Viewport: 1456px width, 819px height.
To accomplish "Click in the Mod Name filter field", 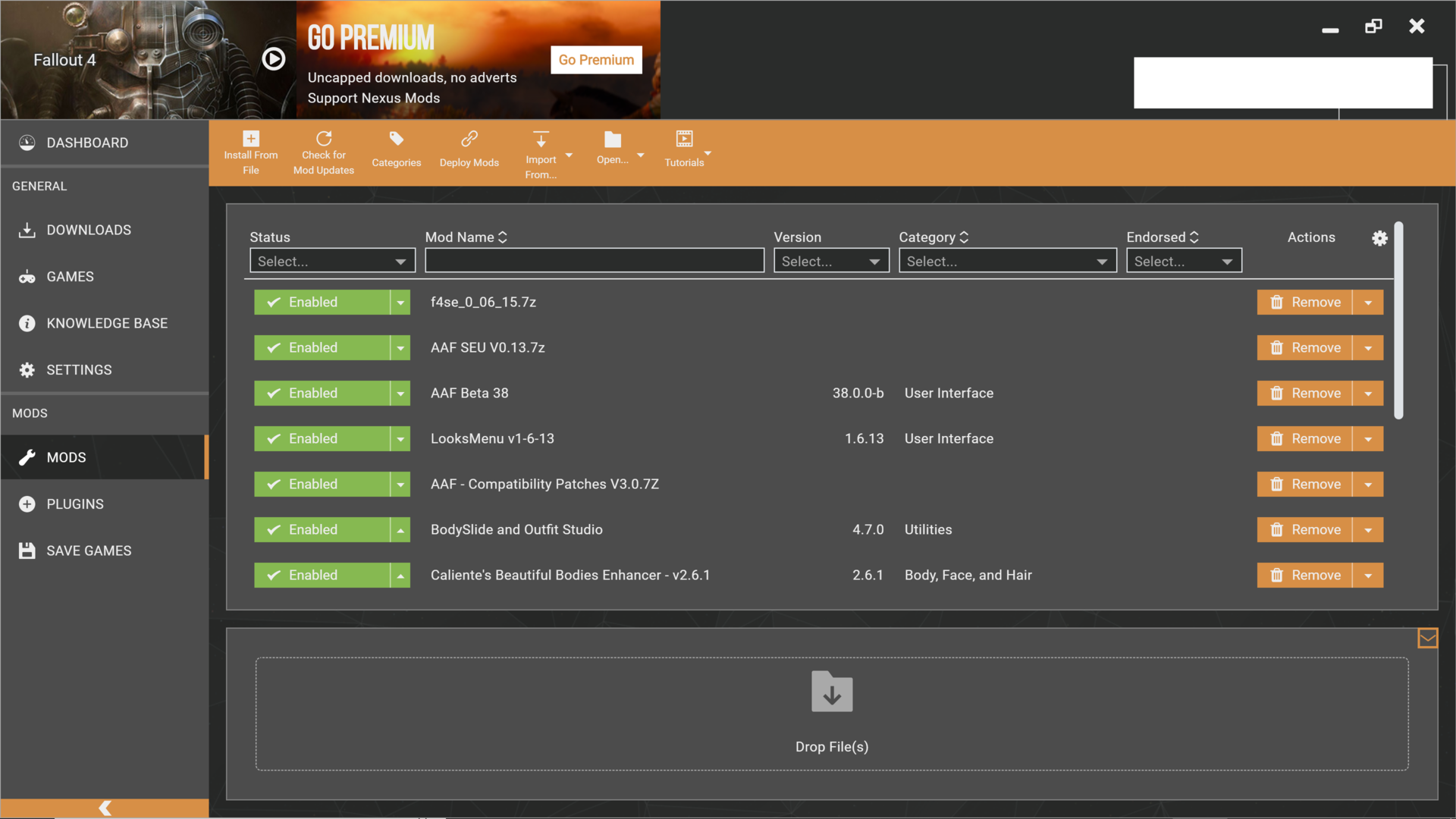I will [x=595, y=260].
